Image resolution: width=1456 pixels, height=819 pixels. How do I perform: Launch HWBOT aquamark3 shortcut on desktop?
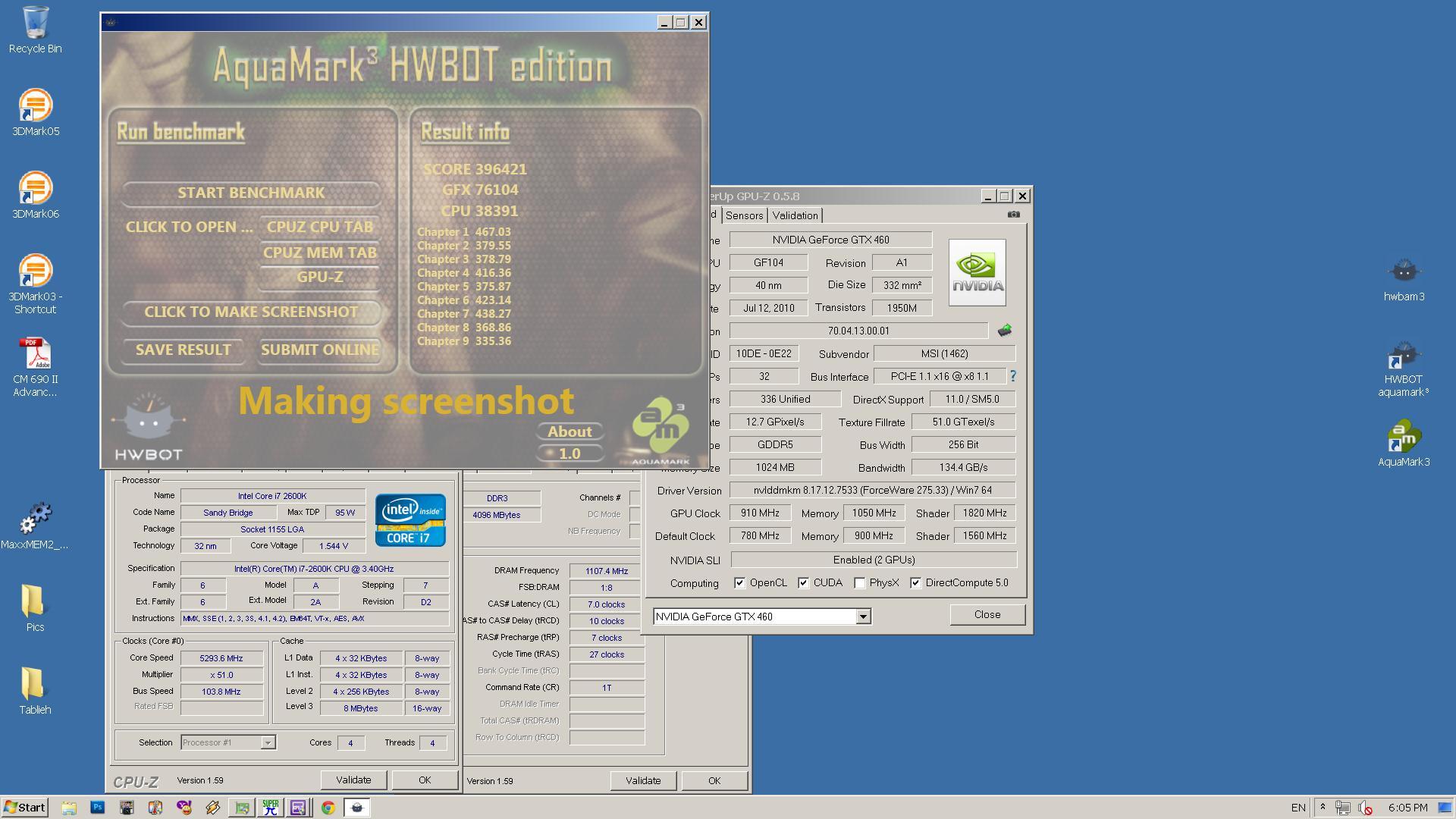point(1404,368)
